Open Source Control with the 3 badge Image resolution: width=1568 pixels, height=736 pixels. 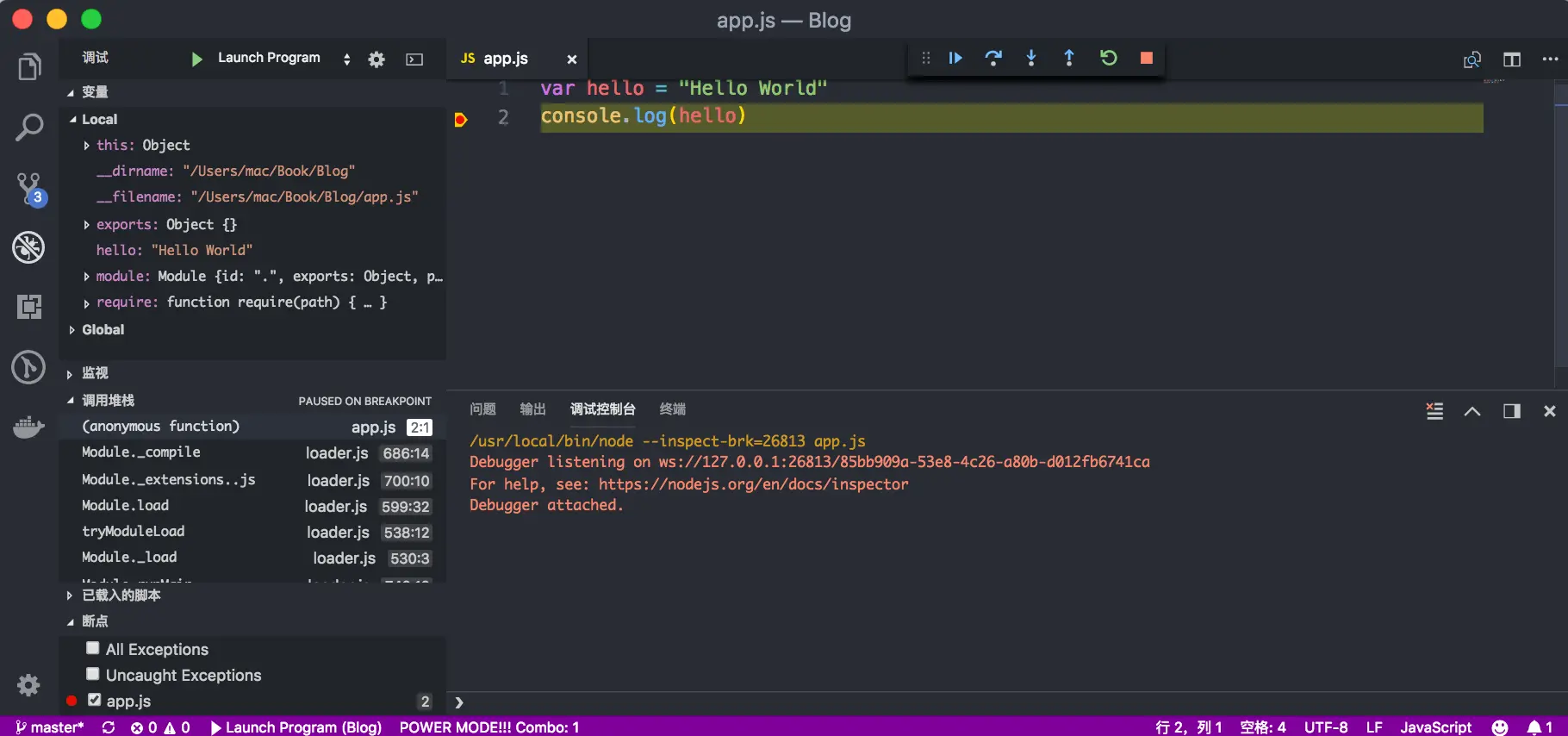(x=29, y=189)
